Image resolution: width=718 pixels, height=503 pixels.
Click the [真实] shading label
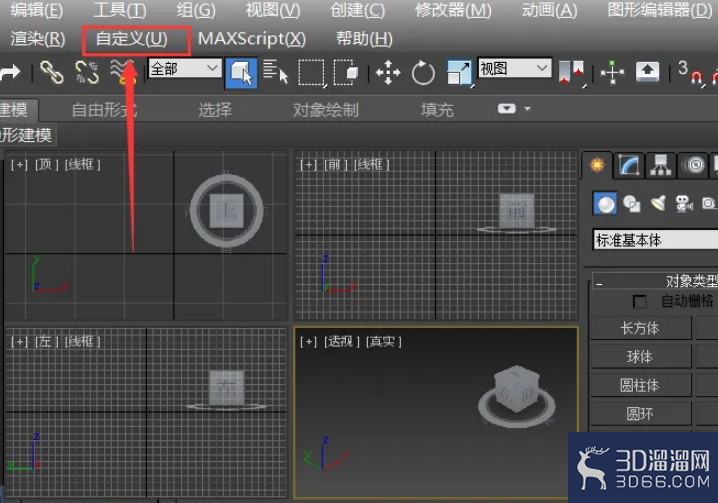384,342
